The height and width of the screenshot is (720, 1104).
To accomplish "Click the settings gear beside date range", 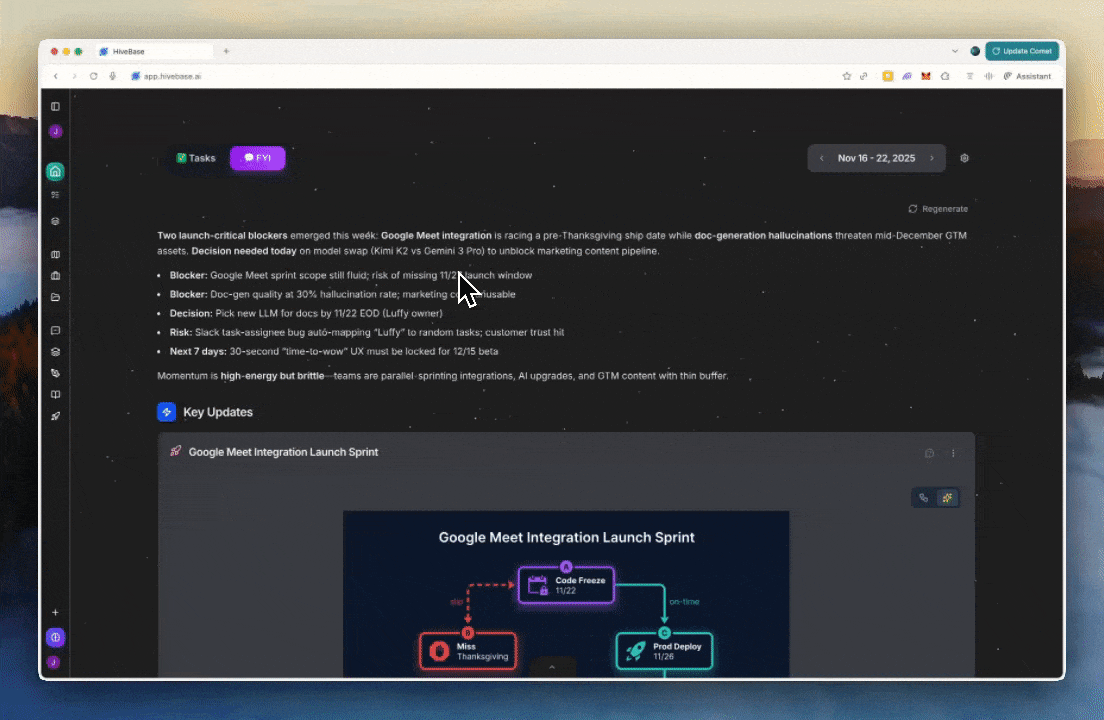I will pos(964,158).
